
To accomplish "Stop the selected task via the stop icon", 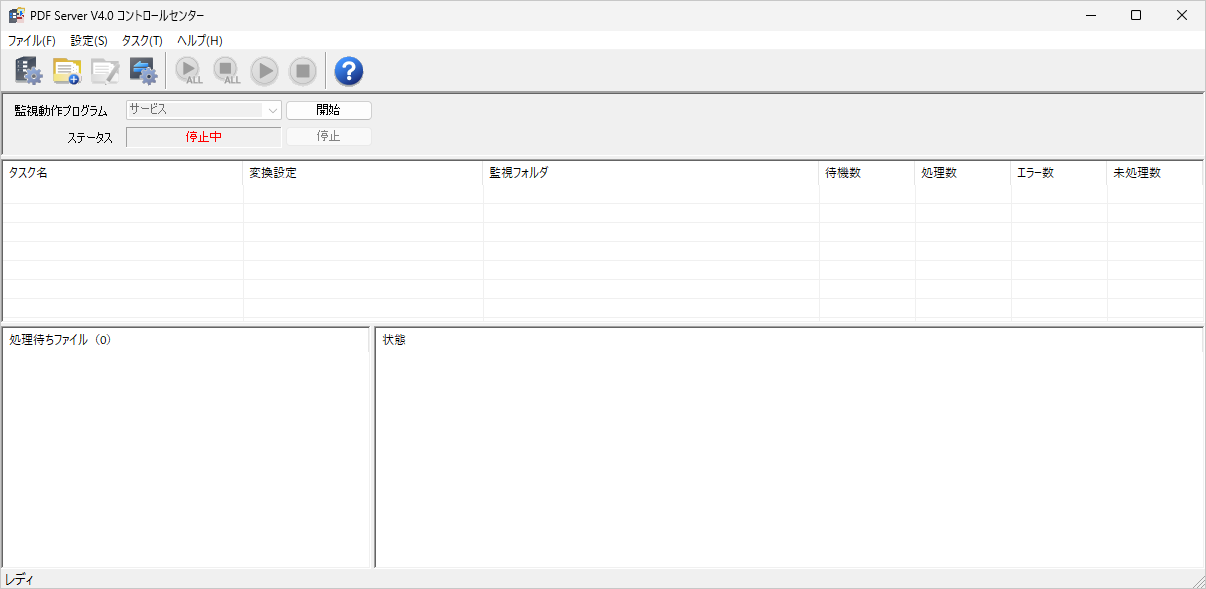I will (302, 70).
